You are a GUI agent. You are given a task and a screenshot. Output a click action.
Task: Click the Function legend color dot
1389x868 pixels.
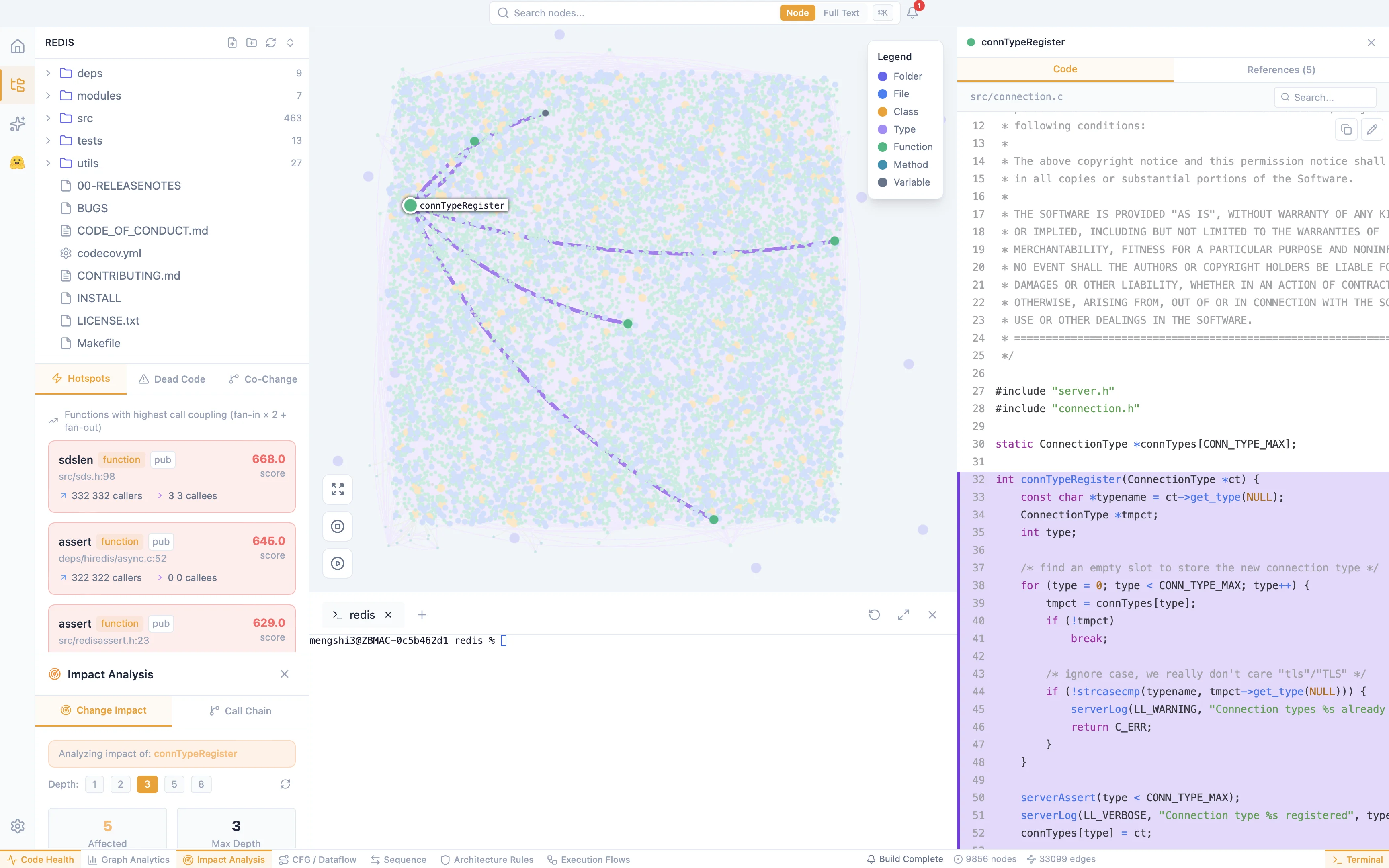coord(883,147)
